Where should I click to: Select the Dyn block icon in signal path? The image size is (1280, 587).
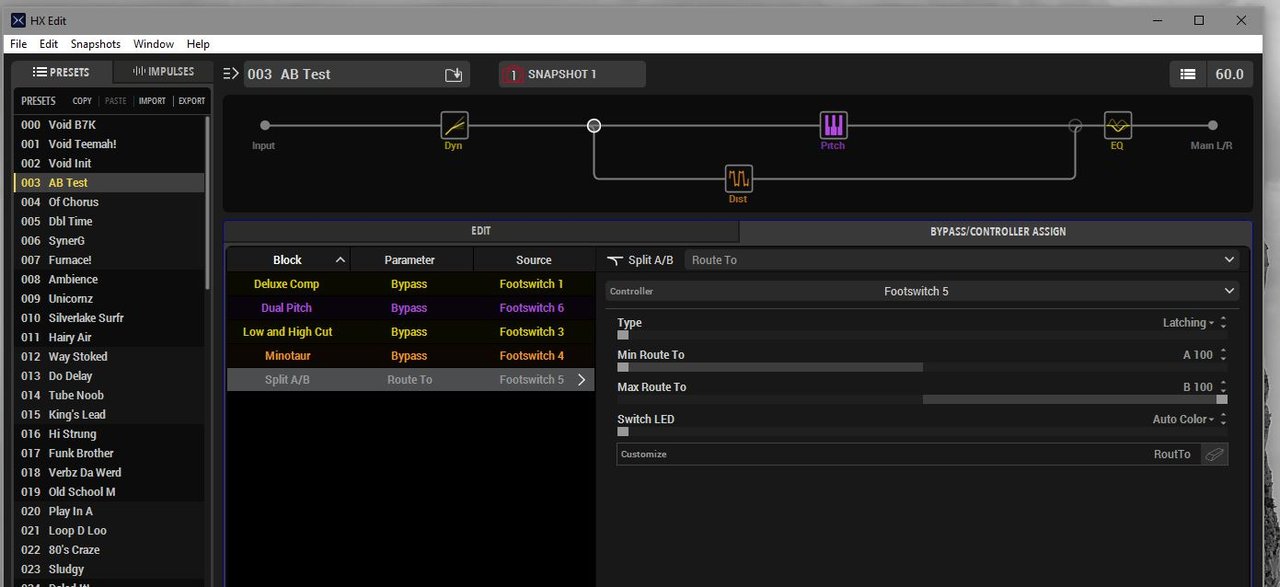point(454,125)
